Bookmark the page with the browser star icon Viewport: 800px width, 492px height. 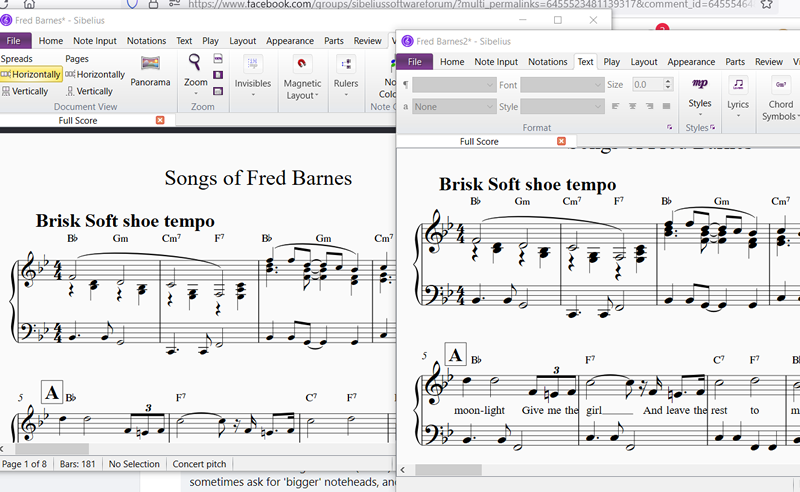click(766, 5)
